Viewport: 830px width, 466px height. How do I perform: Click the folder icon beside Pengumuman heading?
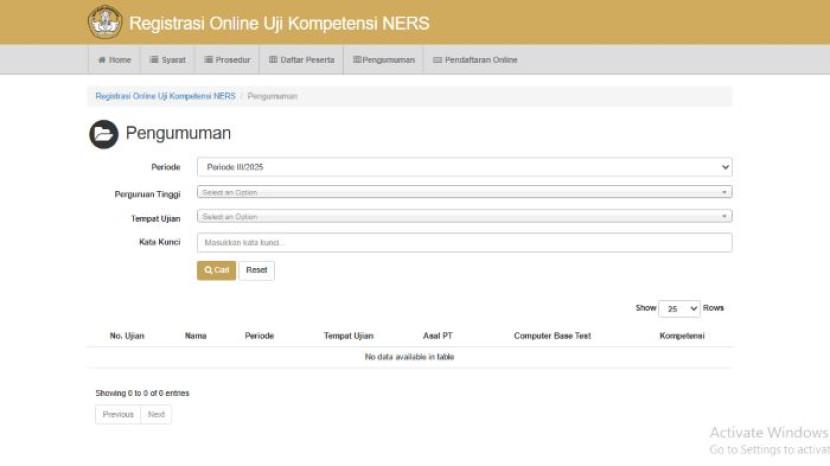pyautogui.click(x=104, y=134)
